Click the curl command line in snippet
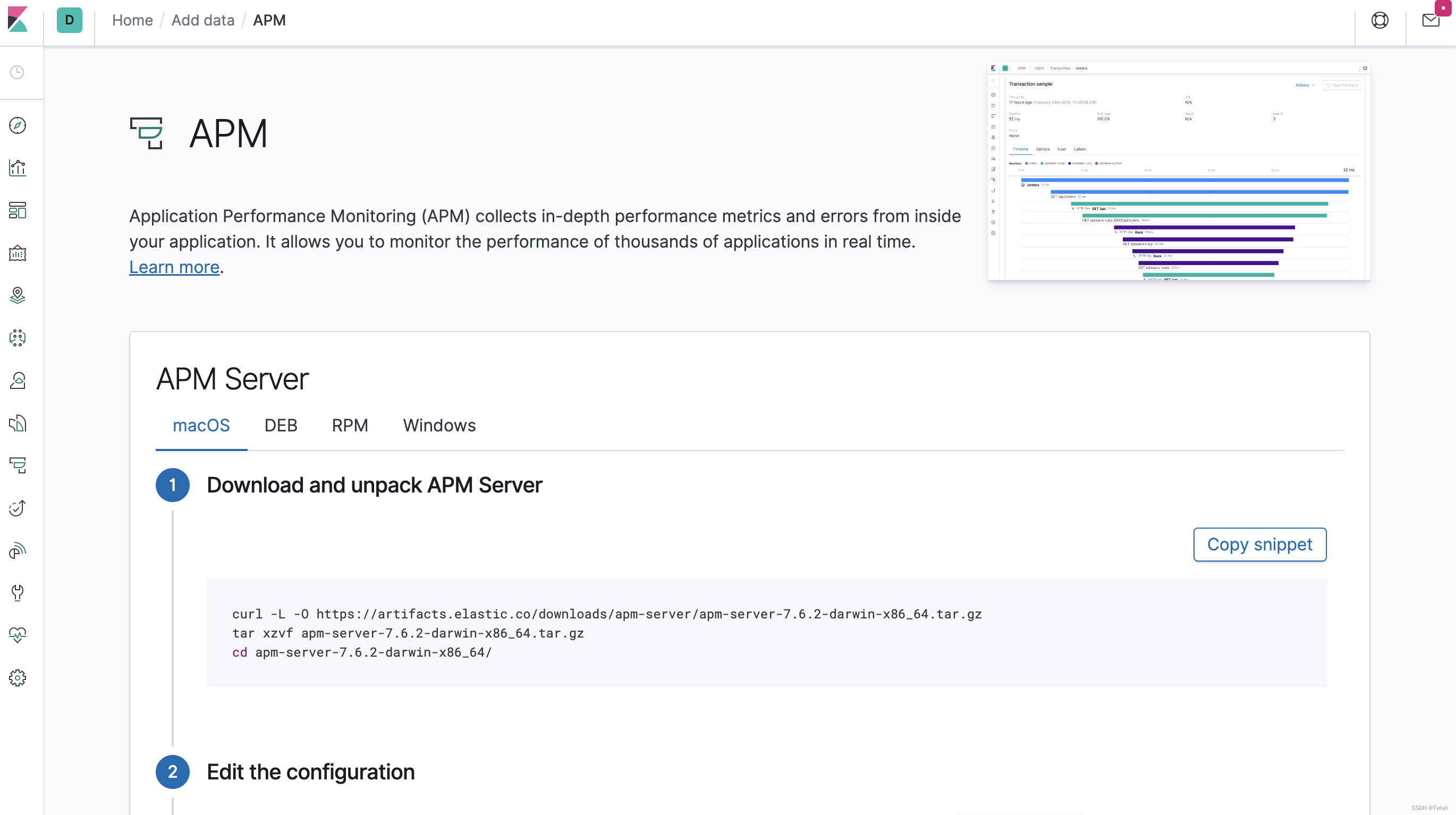This screenshot has width=1456, height=815. point(606,614)
